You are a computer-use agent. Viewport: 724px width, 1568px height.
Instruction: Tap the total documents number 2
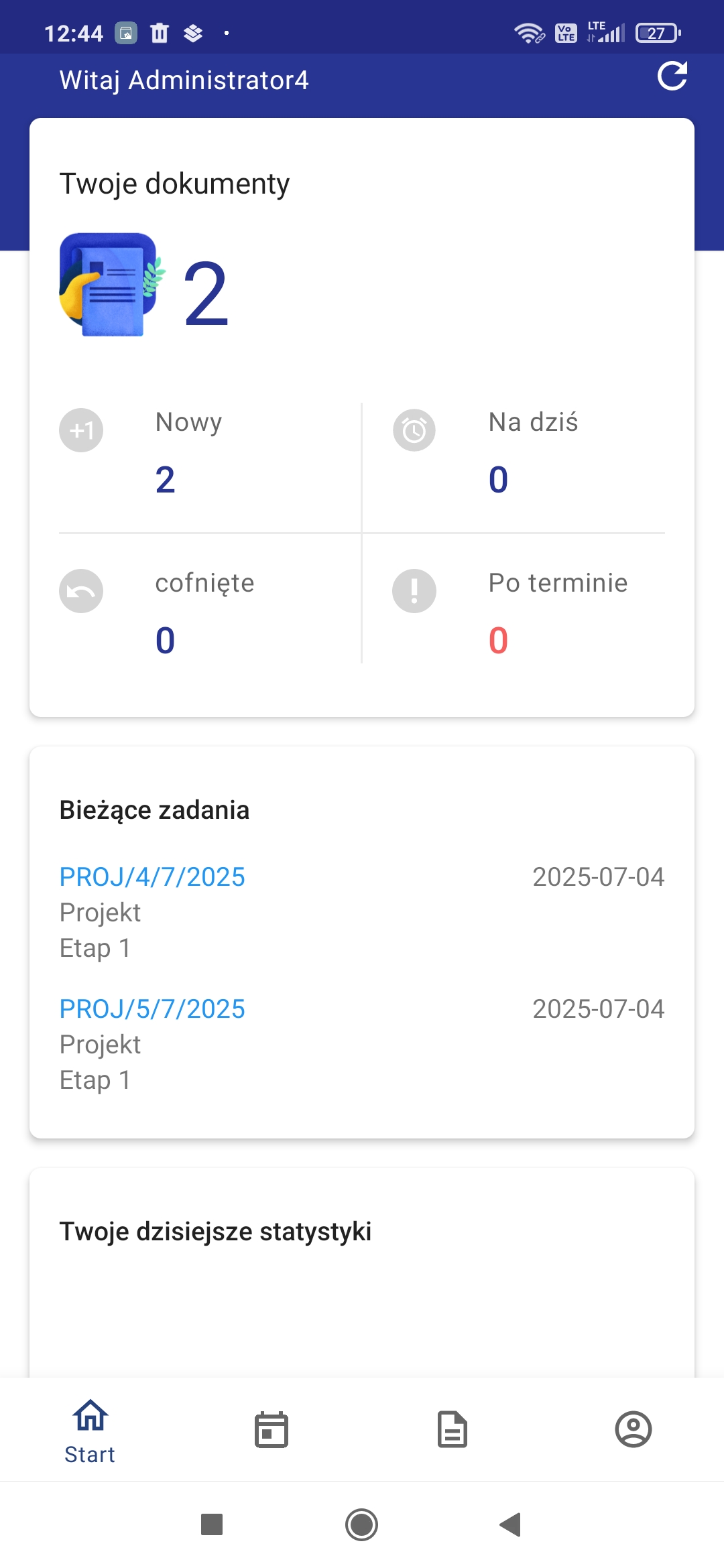click(x=206, y=294)
